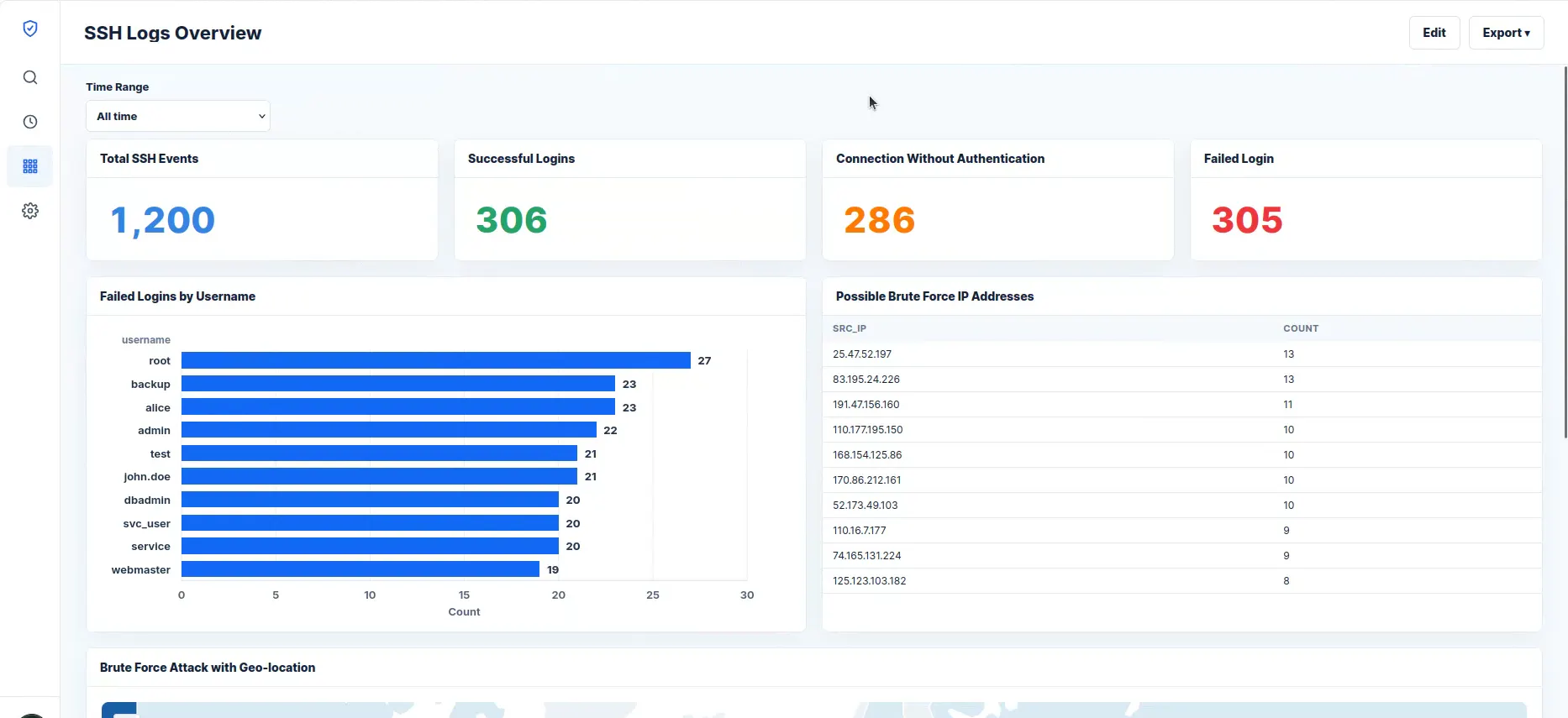This screenshot has width=1568, height=718.
Task: Open the settings gear icon
Action: pos(30,211)
